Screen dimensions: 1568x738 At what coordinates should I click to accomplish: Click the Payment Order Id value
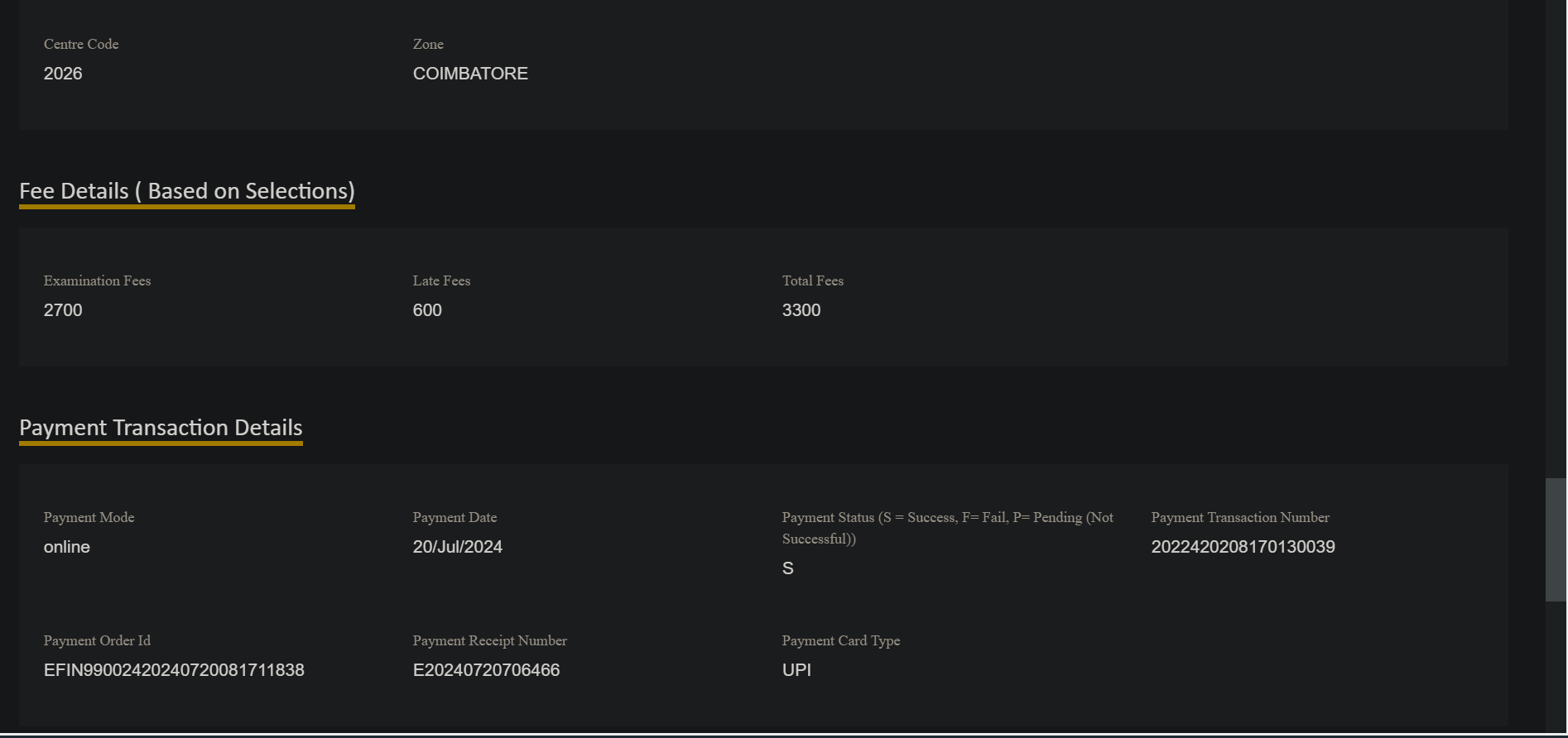coord(174,670)
